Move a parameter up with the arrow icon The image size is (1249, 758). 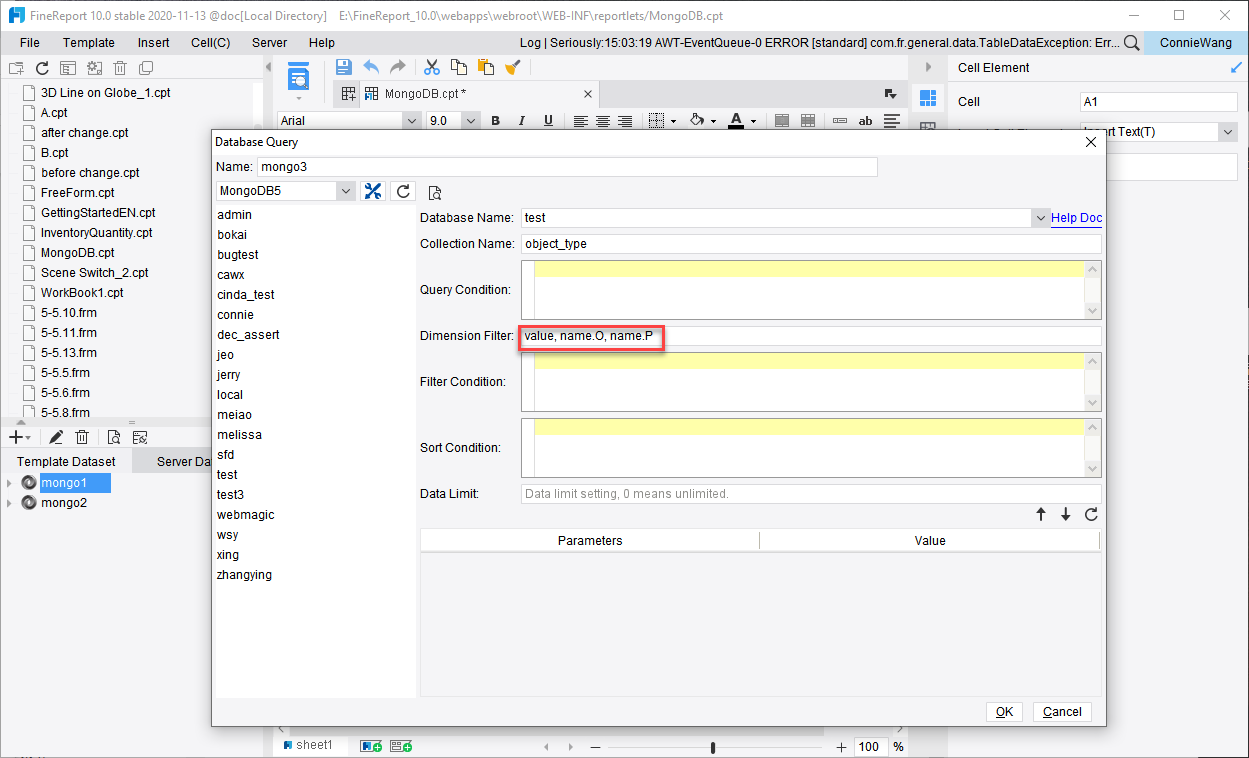point(1040,514)
